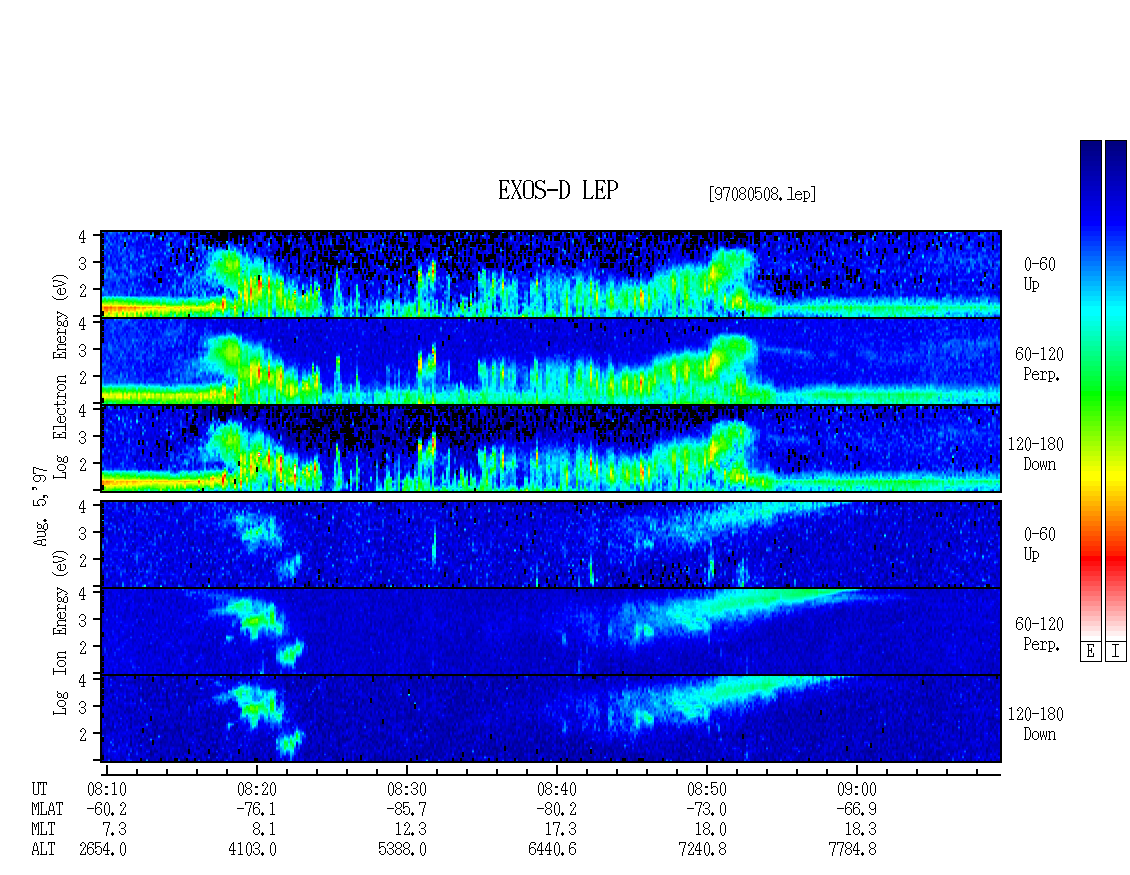Click the 60-120 Perp. label beside the electron panel
The height and width of the screenshot is (875, 1130).
1039,364
